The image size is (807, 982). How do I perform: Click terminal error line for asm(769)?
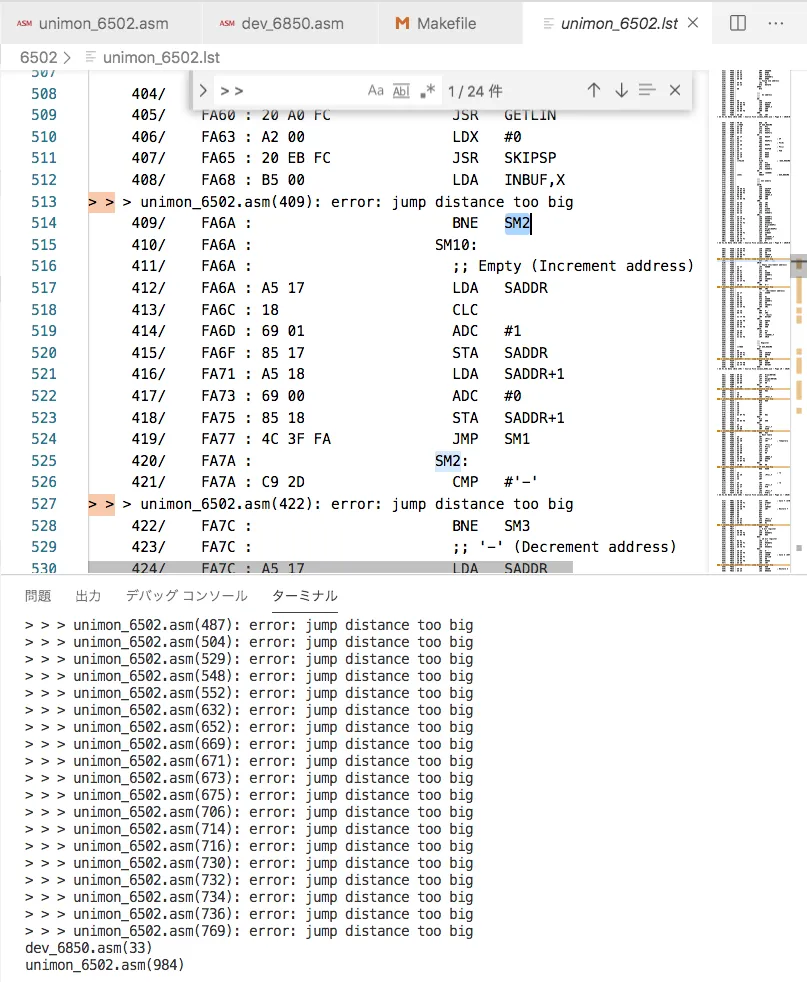249,931
